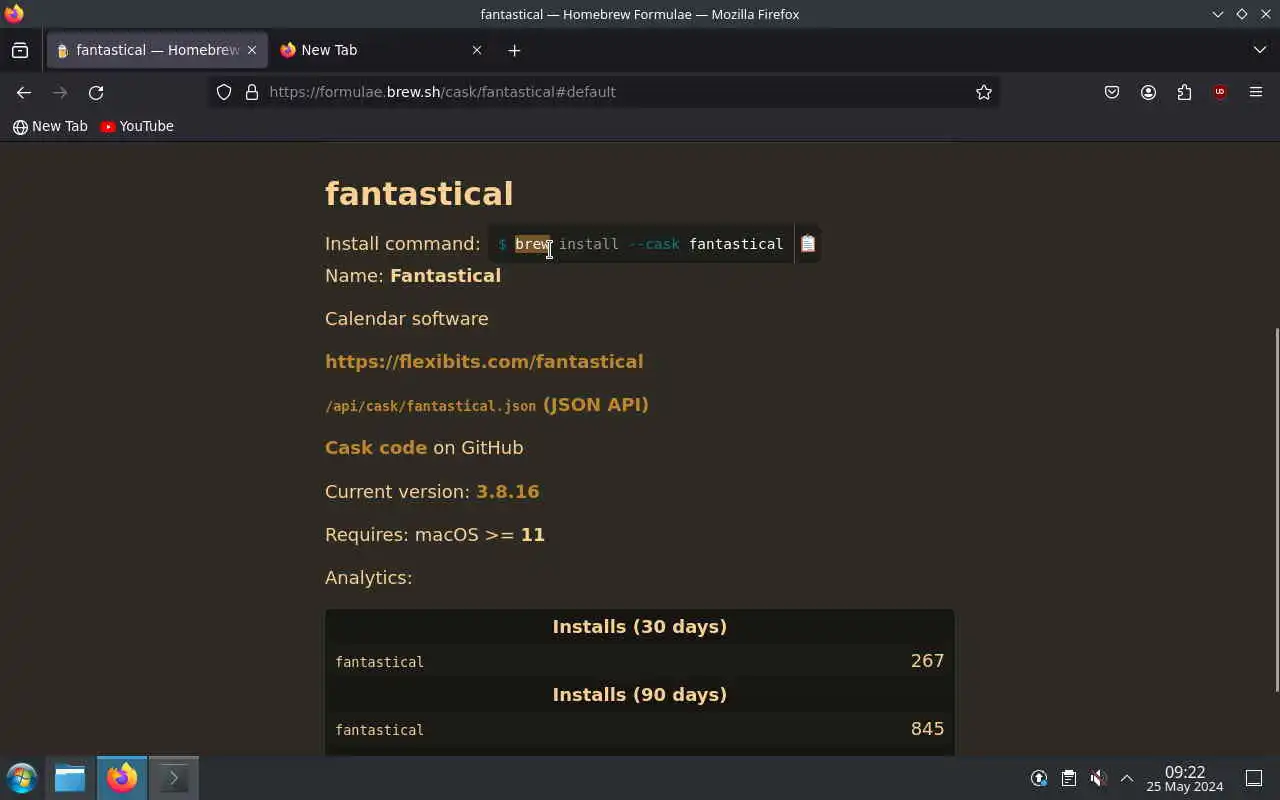Click the page vertical scrollbar
The image size is (1280, 800).
tap(1276, 508)
